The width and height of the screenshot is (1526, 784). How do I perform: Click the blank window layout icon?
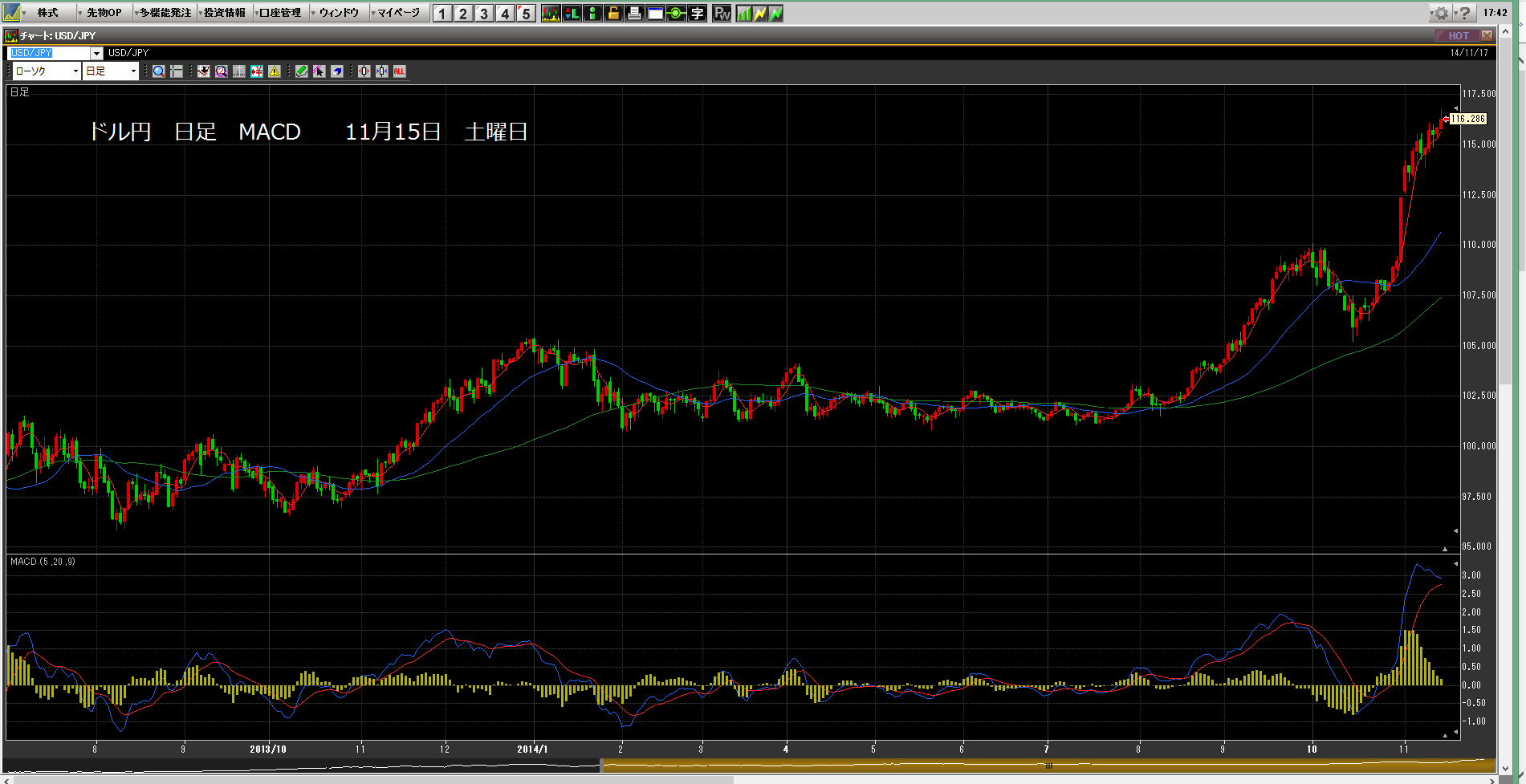coord(655,13)
